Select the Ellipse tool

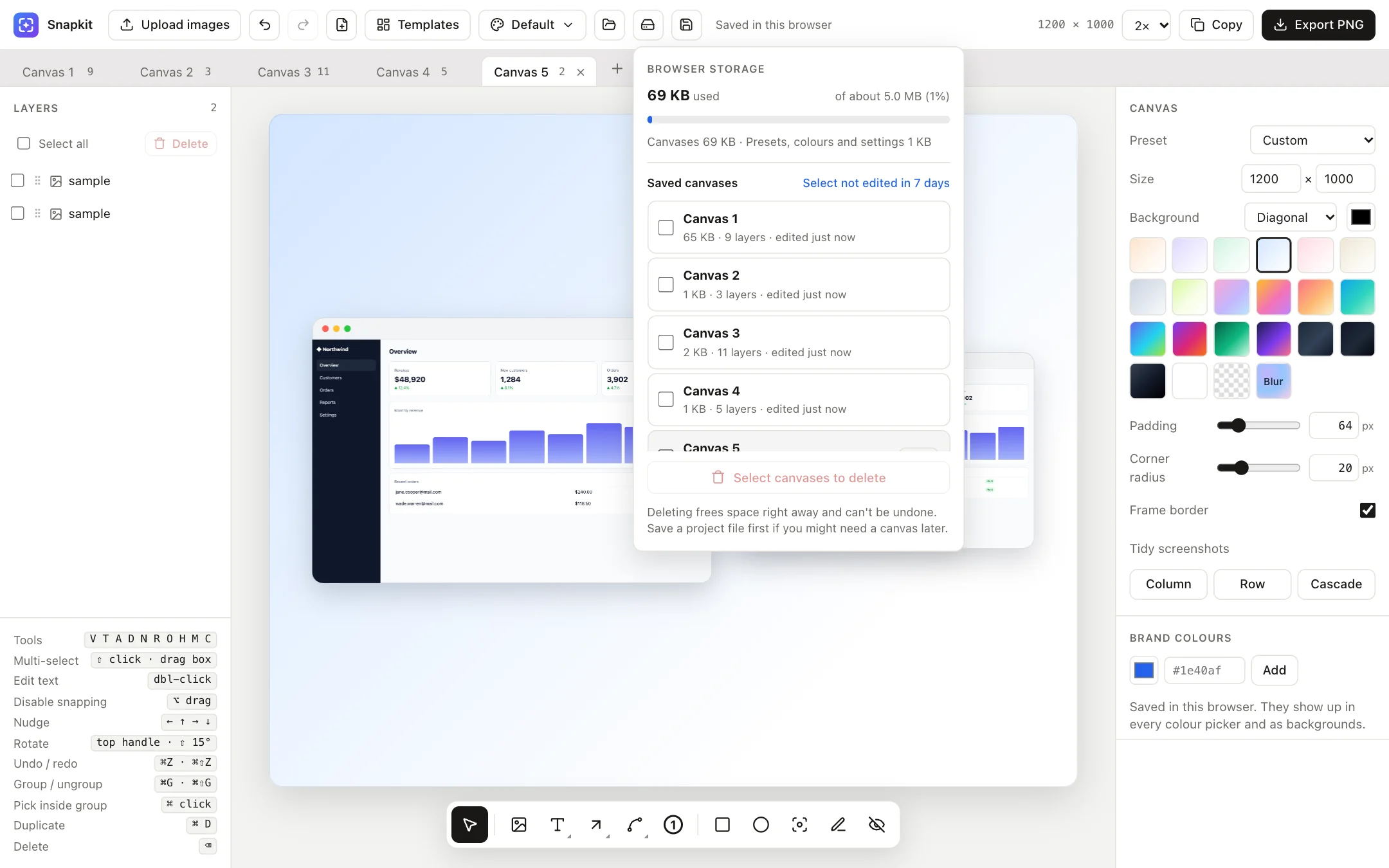tap(761, 824)
